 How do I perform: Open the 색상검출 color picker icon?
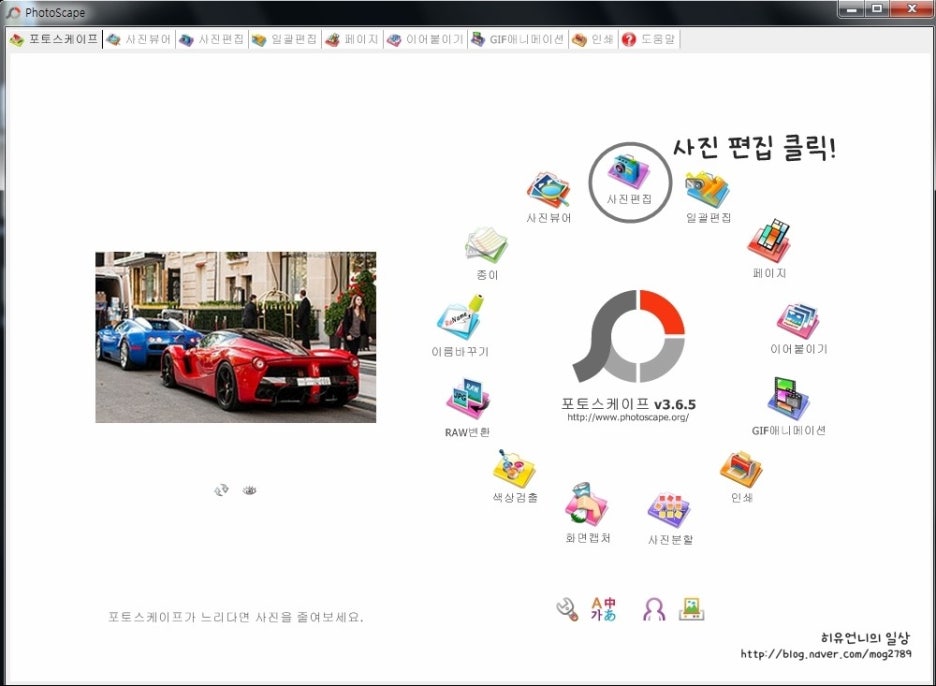click(515, 475)
